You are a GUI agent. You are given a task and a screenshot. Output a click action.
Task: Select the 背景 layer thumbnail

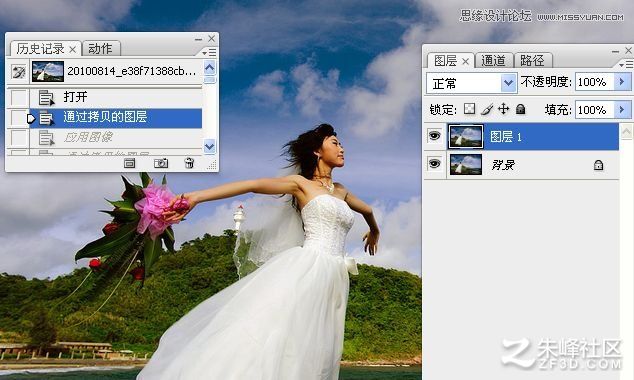[466, 164]
